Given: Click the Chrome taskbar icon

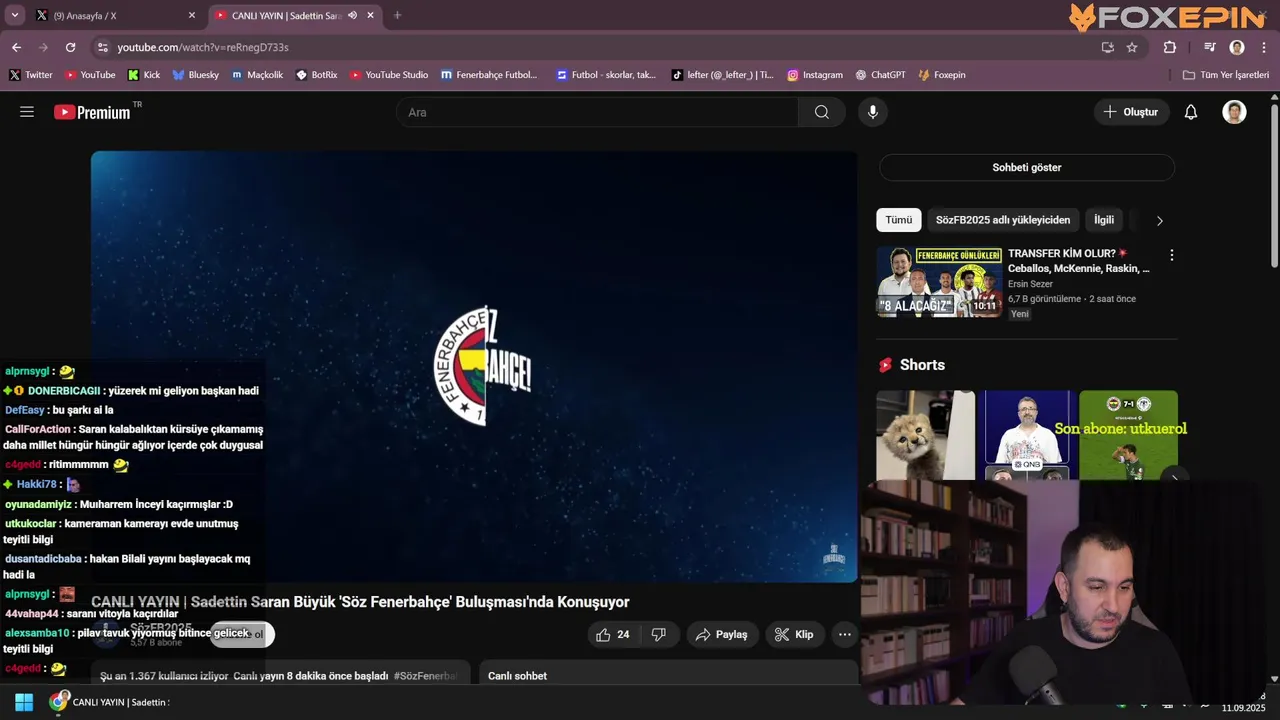Looking at the screenshot, I should coord(59,702).
